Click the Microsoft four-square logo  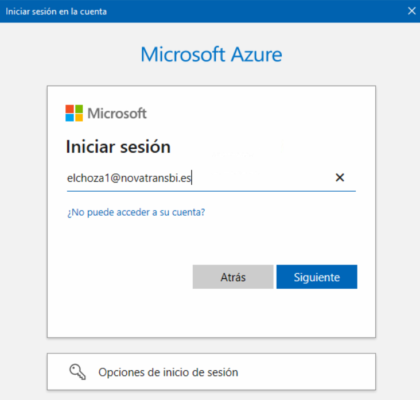pos(74,113)
